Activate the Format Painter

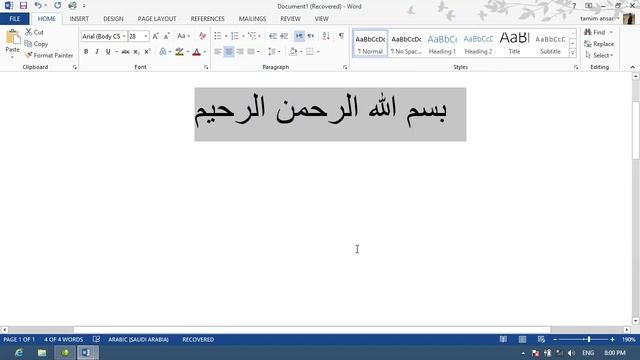[49, 55]
